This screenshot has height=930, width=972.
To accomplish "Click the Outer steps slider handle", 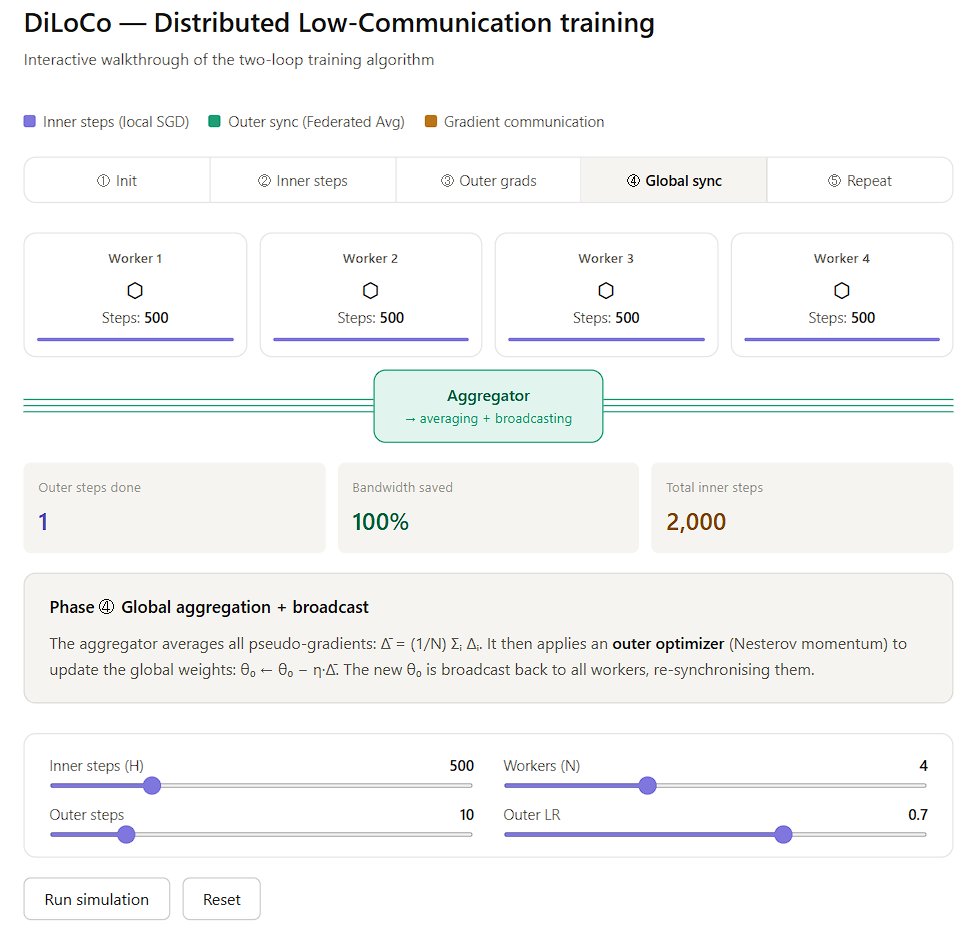I will click(x=126, y=835).
